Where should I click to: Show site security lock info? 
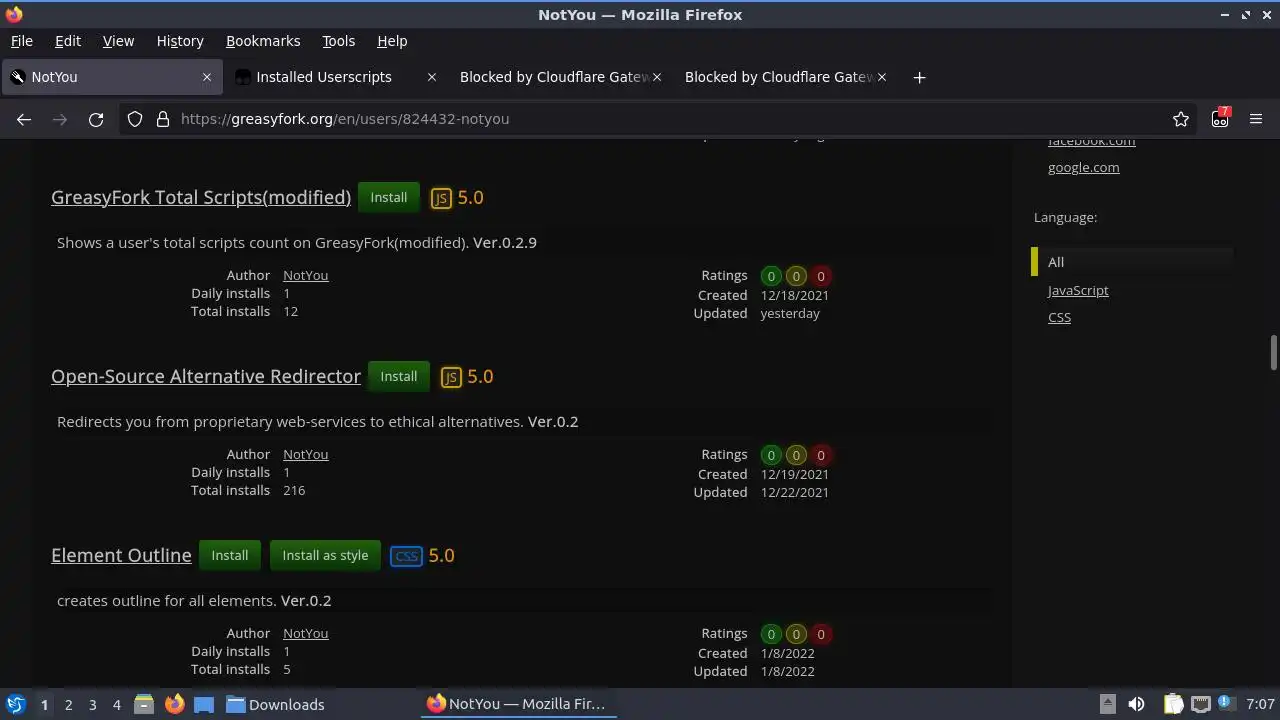coord(163,119)
